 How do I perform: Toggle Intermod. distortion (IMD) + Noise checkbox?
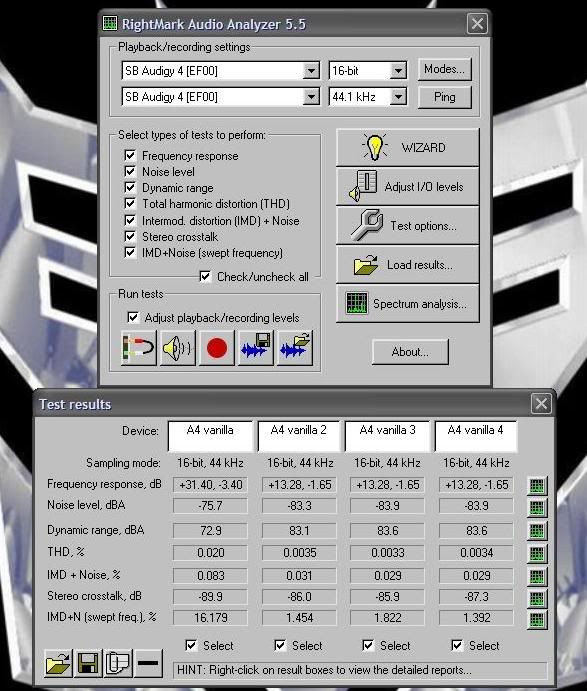pos(130,220)
